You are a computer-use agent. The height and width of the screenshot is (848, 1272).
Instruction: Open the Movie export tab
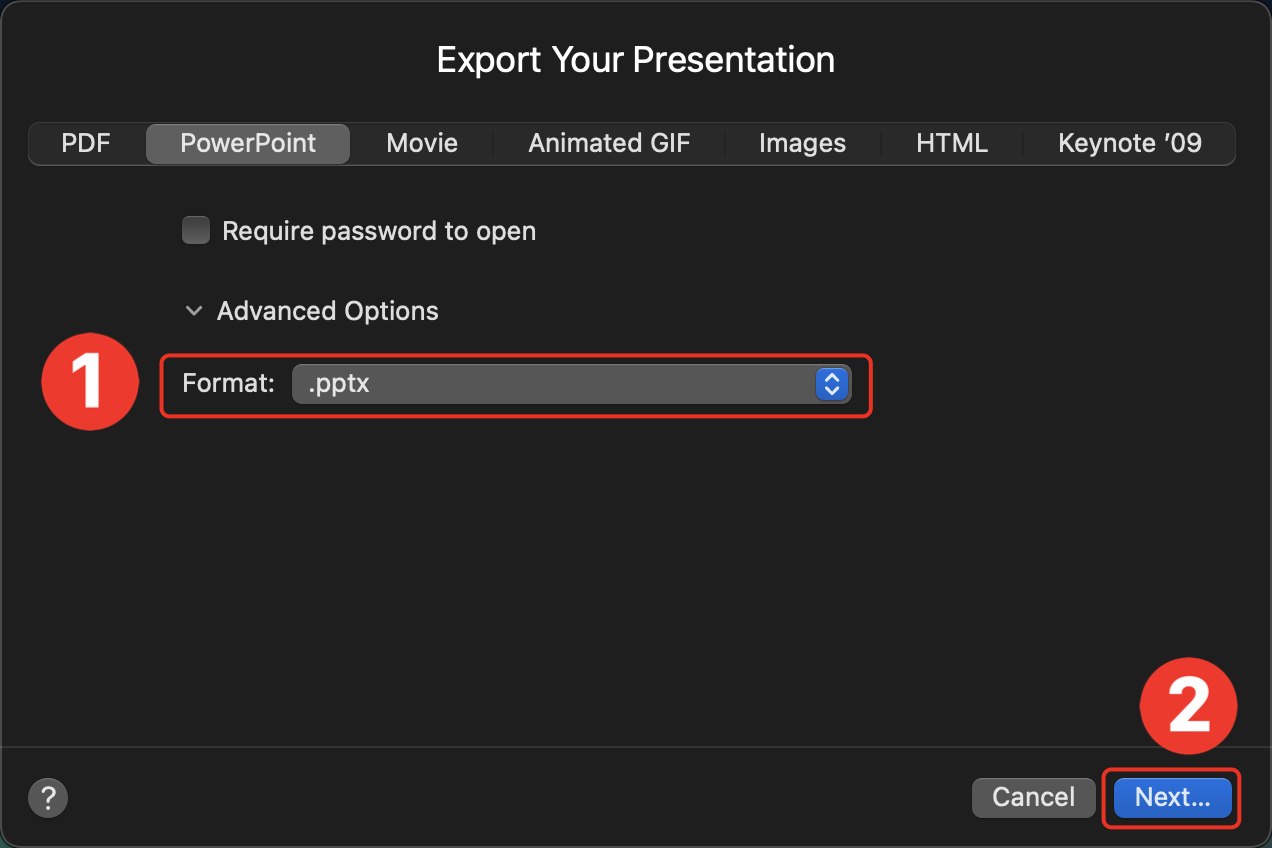(421, 143)
